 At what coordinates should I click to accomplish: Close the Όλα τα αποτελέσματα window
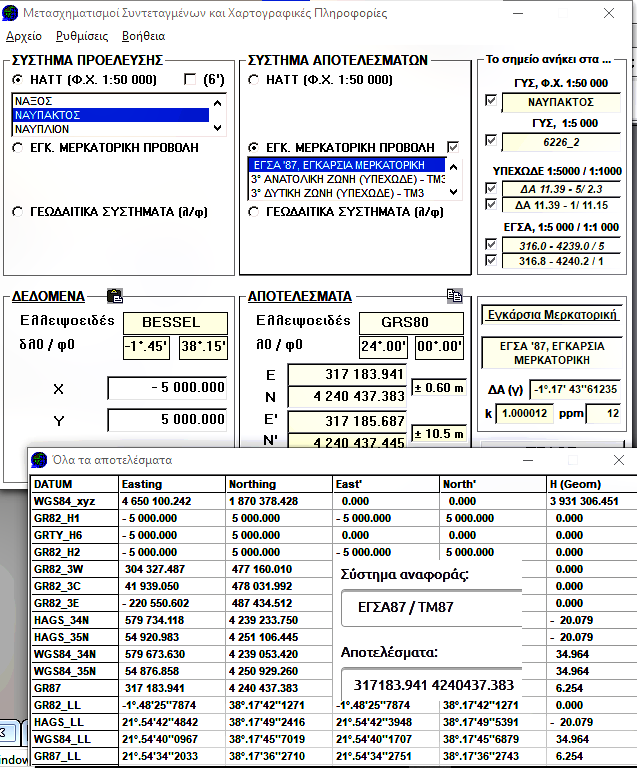click(x=619, y=460)
